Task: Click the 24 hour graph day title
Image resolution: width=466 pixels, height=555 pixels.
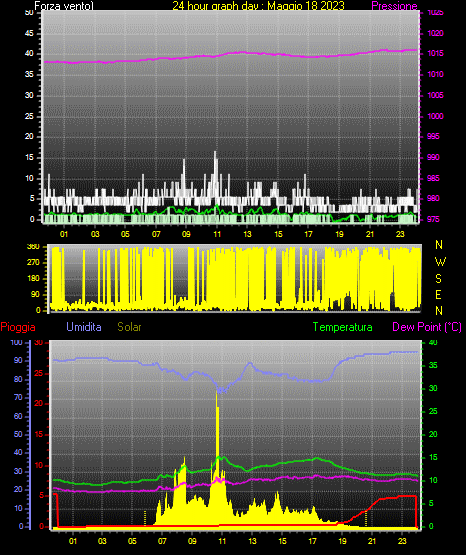Action: (x=259, y=6)
